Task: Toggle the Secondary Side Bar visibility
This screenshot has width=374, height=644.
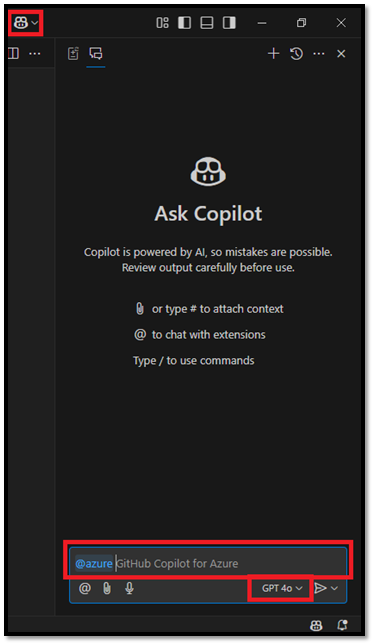Action: 229,23
